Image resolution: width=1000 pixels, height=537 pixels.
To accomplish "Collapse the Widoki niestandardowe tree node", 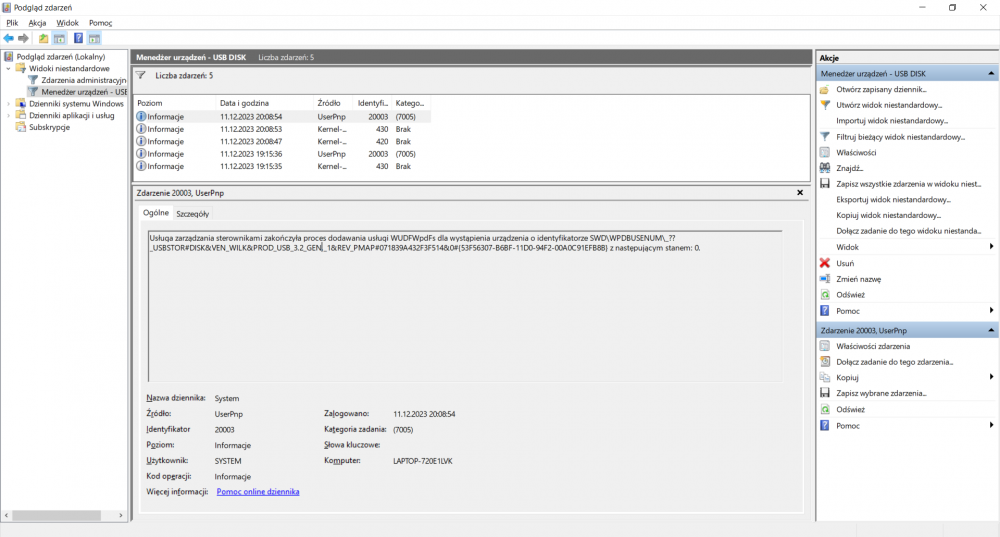I will point(9,69).
